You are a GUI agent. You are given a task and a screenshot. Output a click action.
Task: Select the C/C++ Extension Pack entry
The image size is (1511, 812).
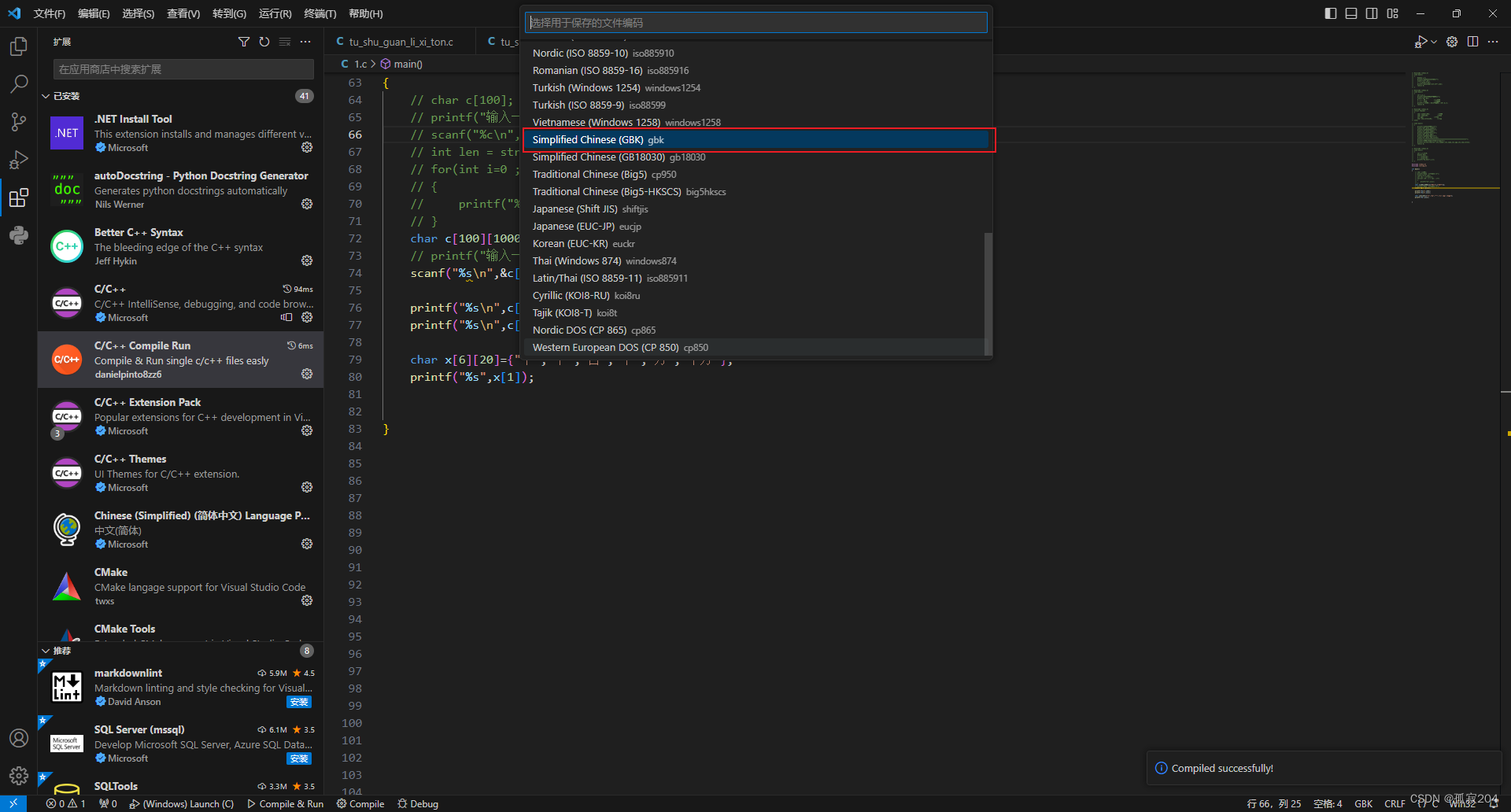click(x=181, y=416)
